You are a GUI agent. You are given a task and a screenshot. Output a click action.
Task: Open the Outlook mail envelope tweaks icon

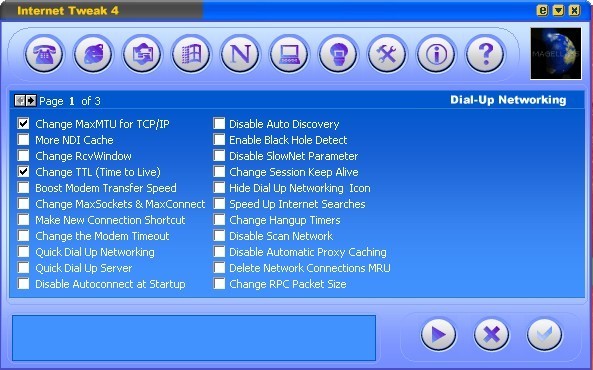142,54
